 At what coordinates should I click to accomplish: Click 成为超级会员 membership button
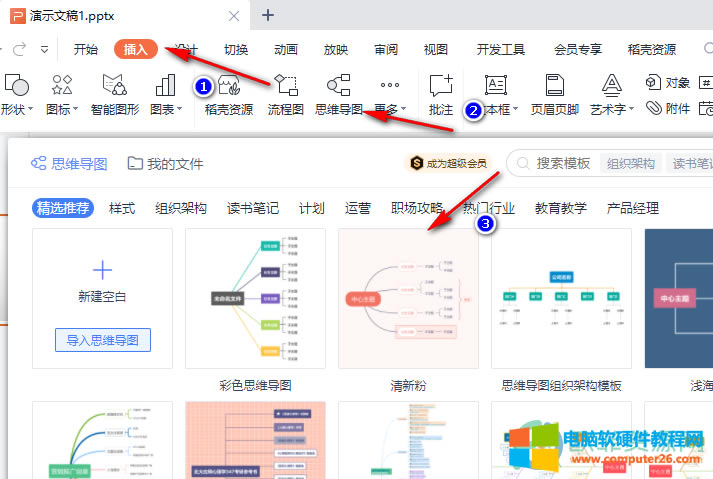tap(448, 163)
